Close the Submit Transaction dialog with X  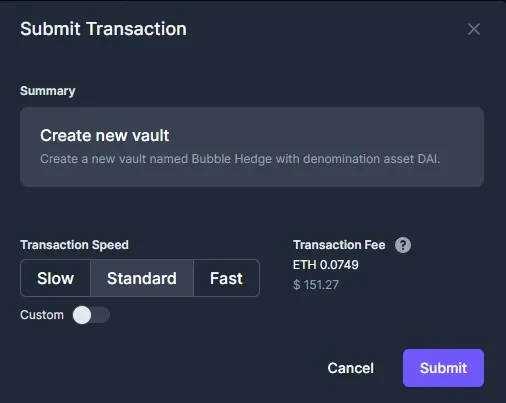point(473,29)
